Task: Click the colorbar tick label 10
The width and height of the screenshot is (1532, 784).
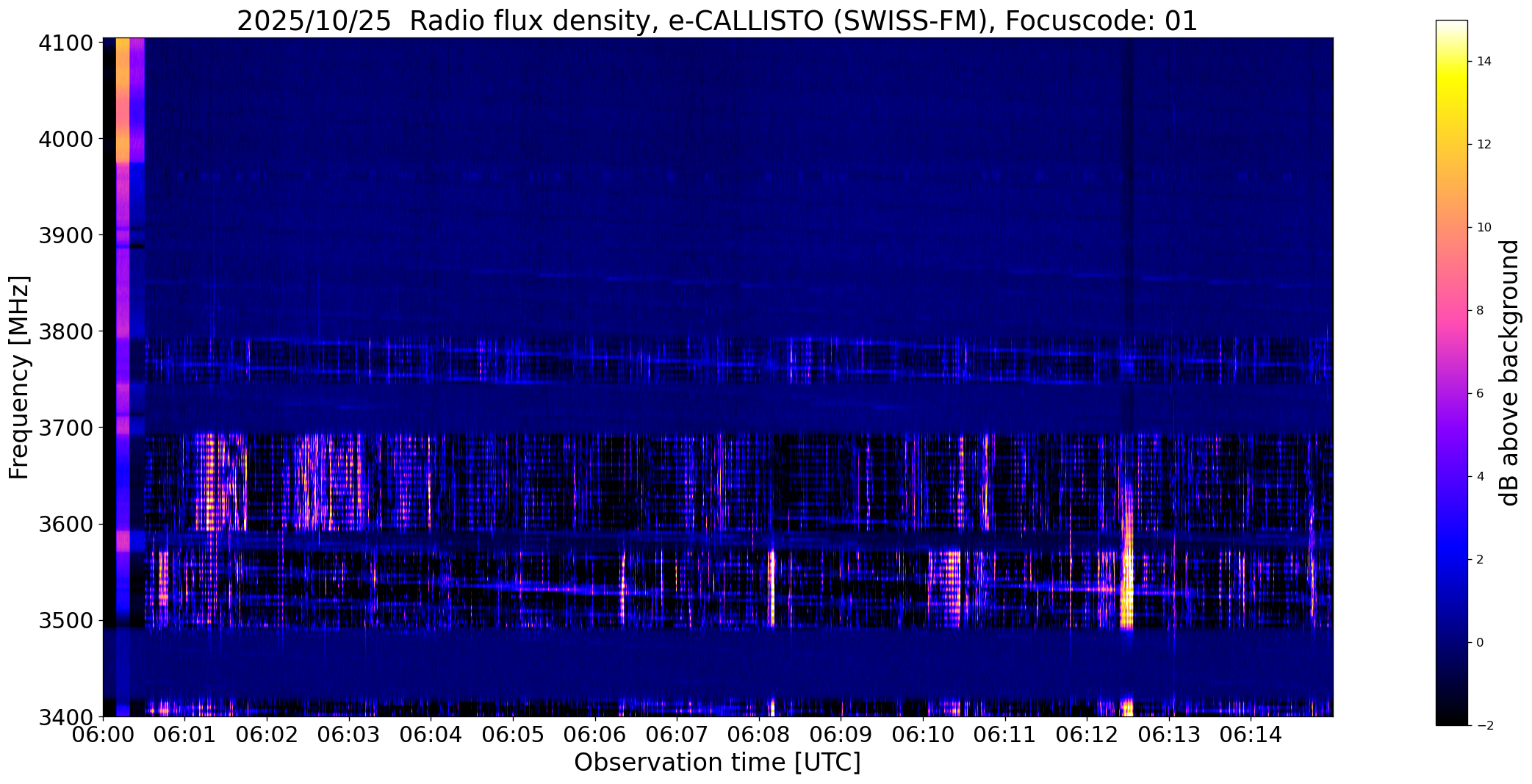Action: (x=1484, y=228)
